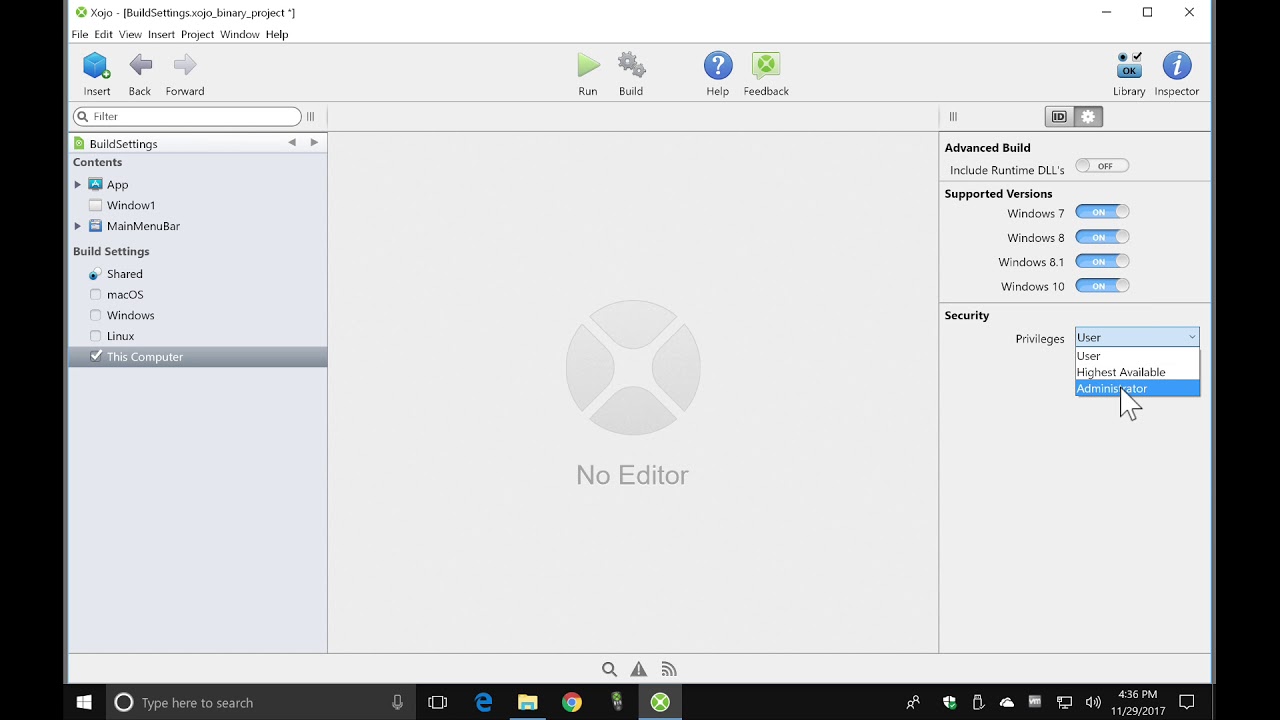Choose User in the Privileges list

[x=1137, y=356]
